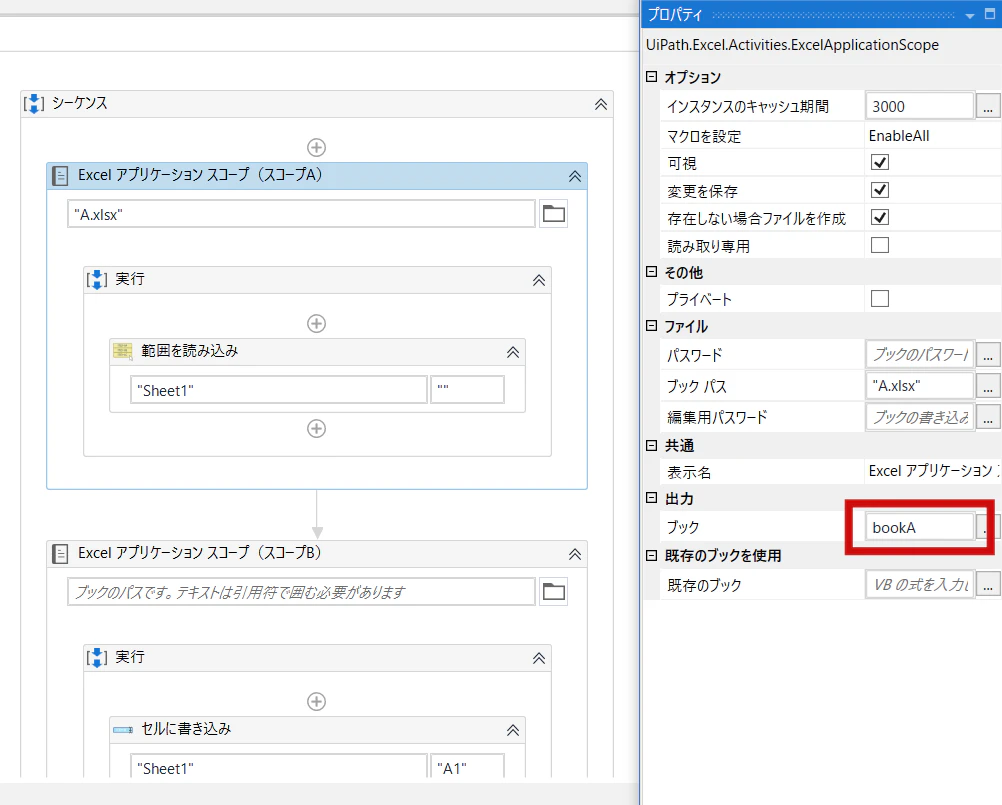Click the "Sheet1" field in 範囲を読み込み
Screen dimensions: 1002x805
[279, 390]
